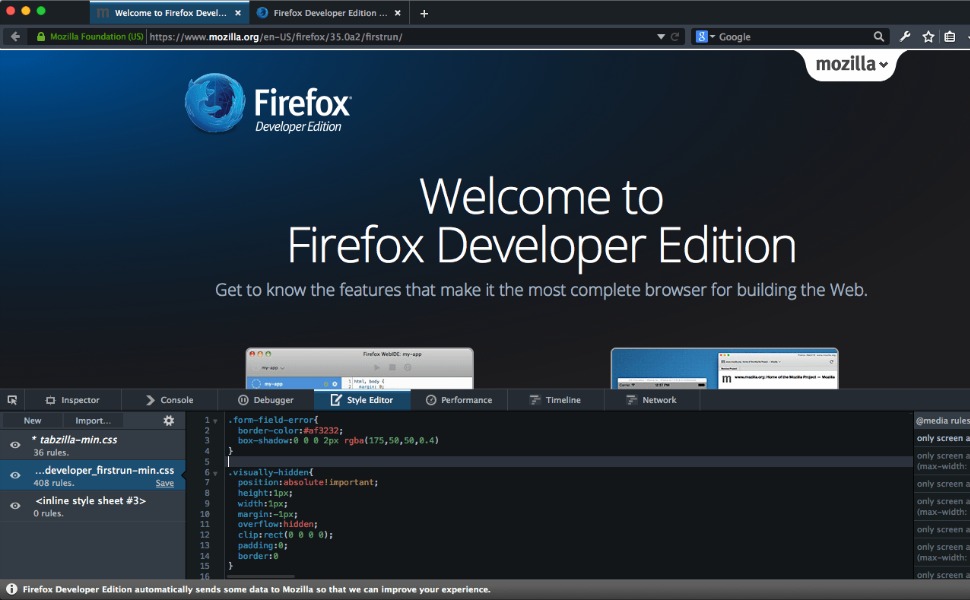The width and height of the screenshot is (970, 600).
Task: Open the Google search engine dropdown
Action: [x=705, y=36]
